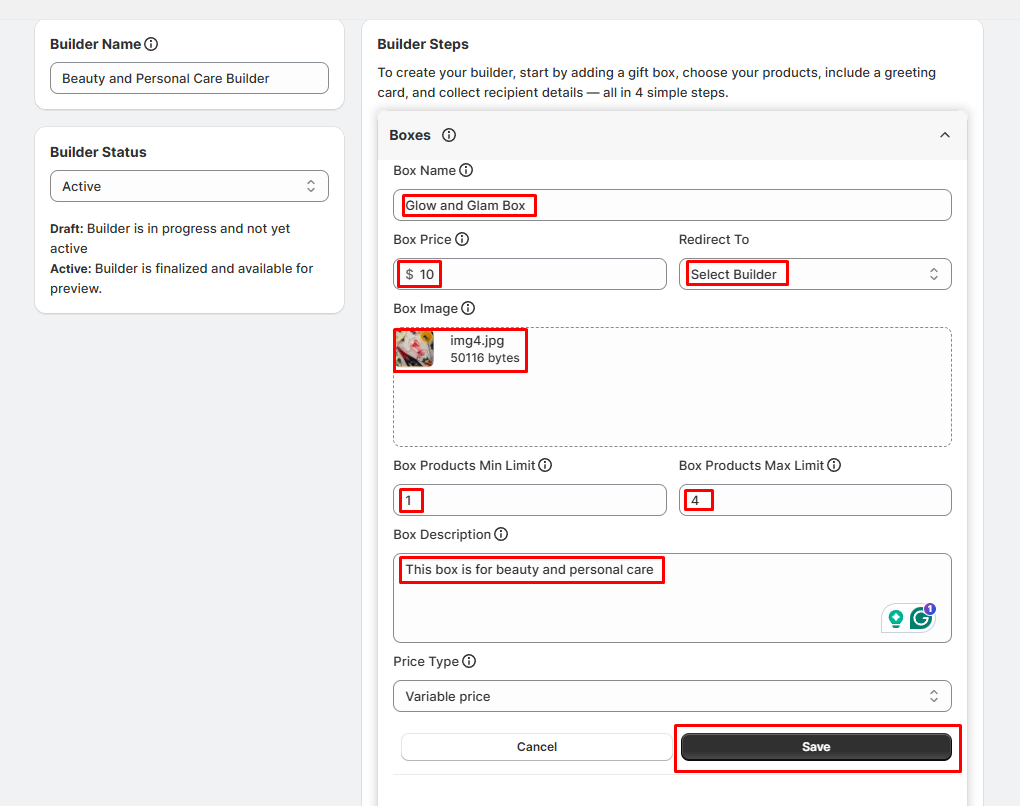Viewport: 1020px width, 806px height.
Task: Click info icon next to Price Type
Action: [469, 661]
